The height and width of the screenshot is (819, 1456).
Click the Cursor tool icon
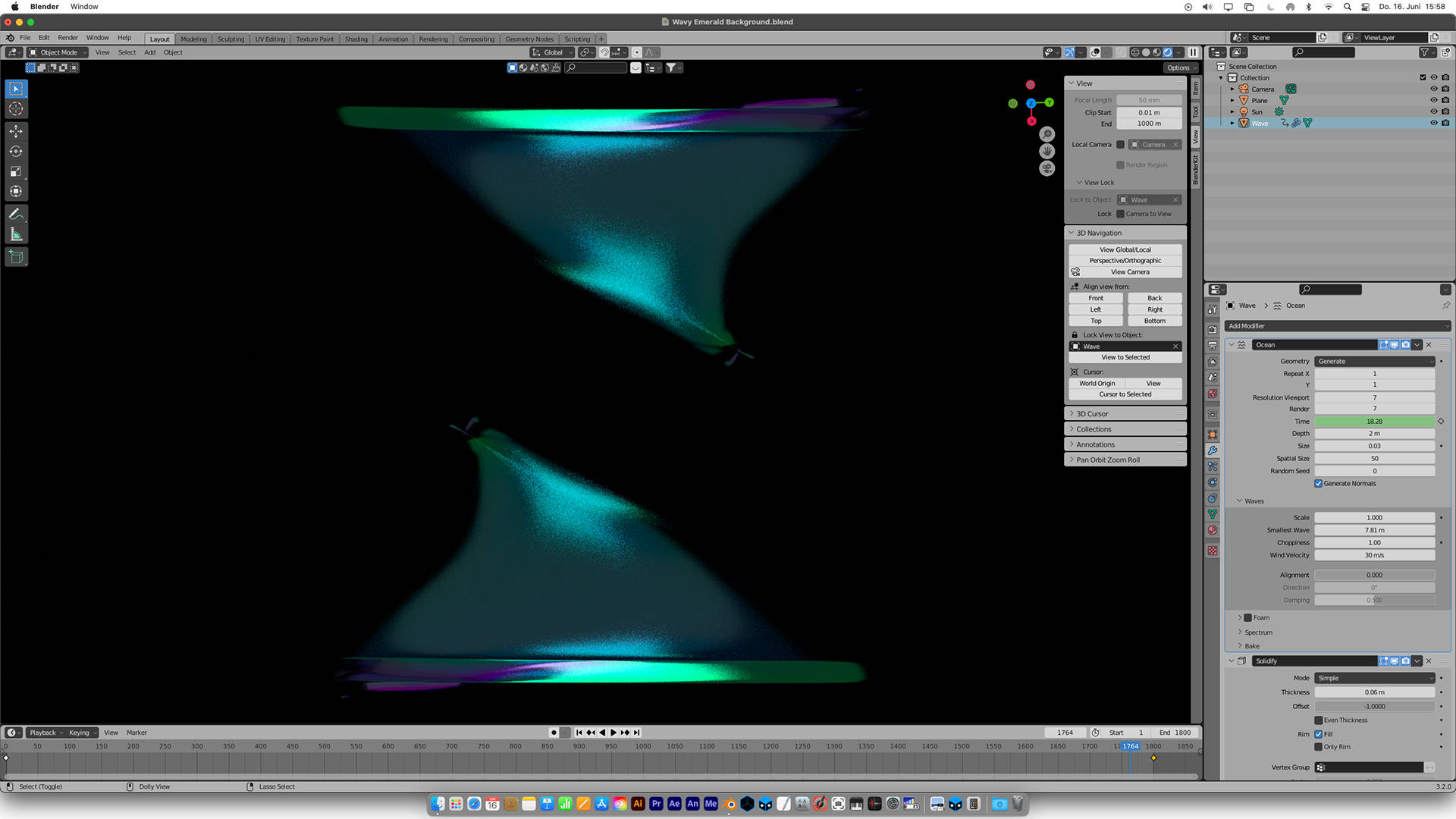[16, 109]
